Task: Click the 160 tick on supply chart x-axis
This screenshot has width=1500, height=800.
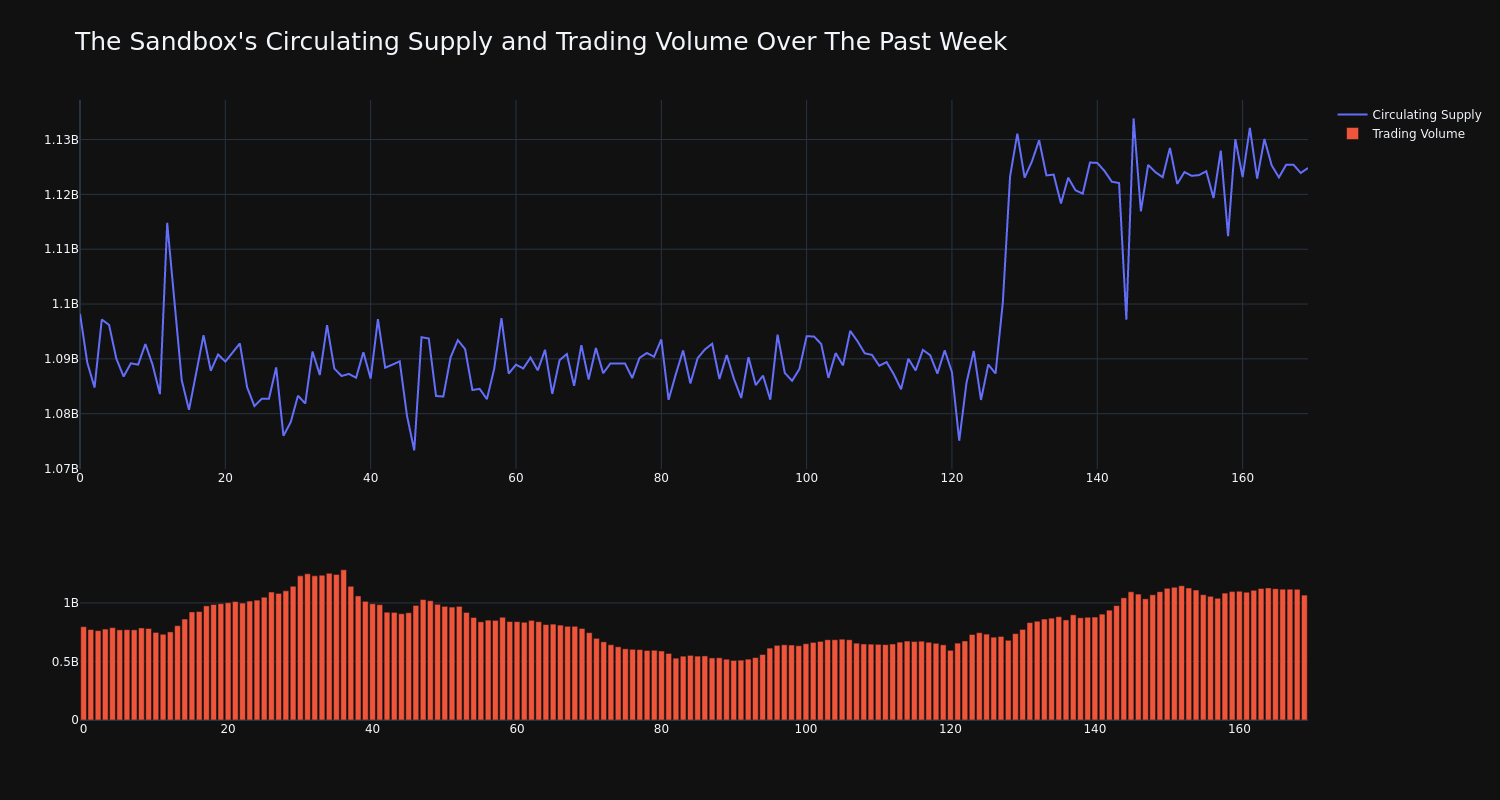Action: tap(1242, 478)
